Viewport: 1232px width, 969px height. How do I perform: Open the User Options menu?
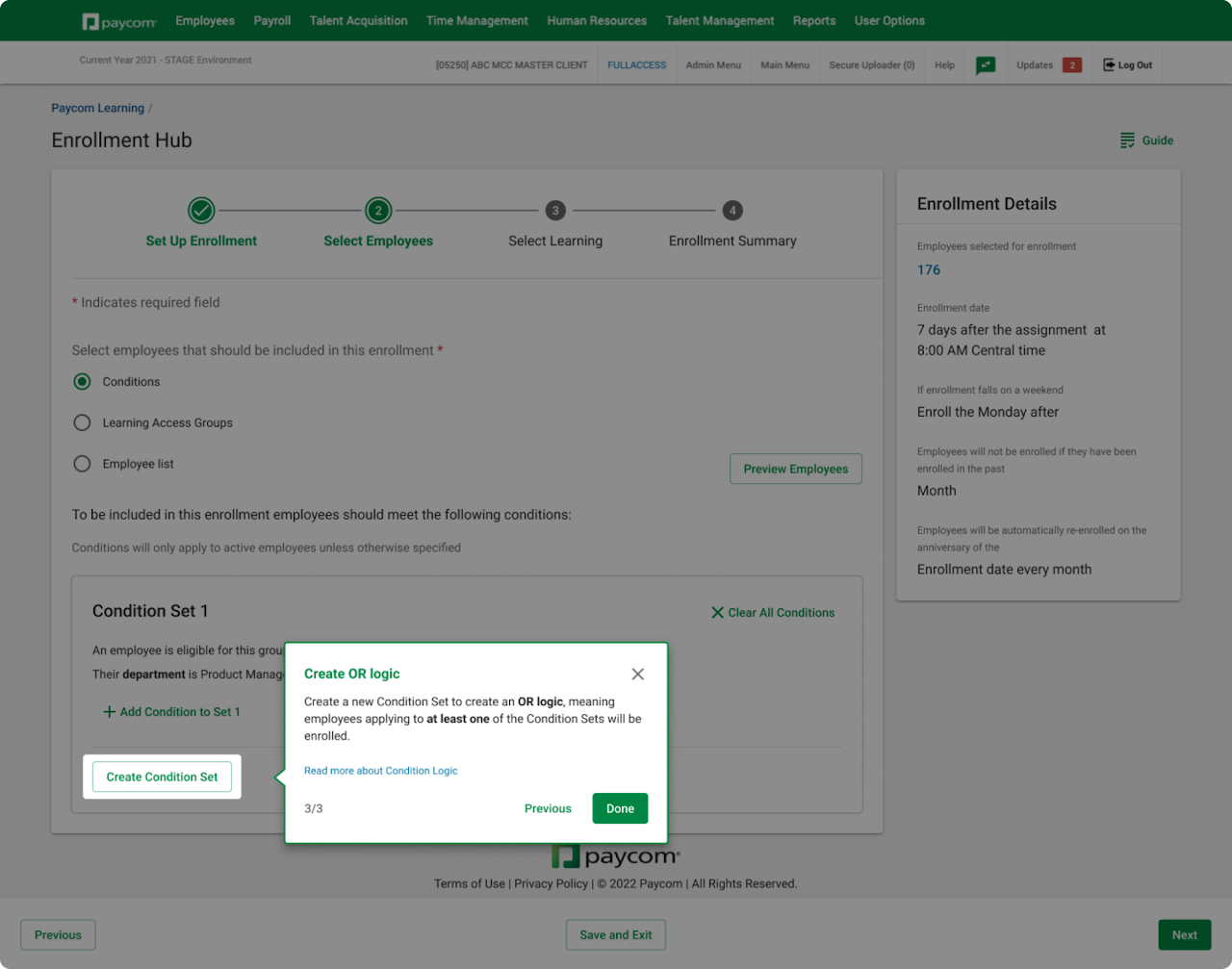pyautogui.click(x=889, y=20)
